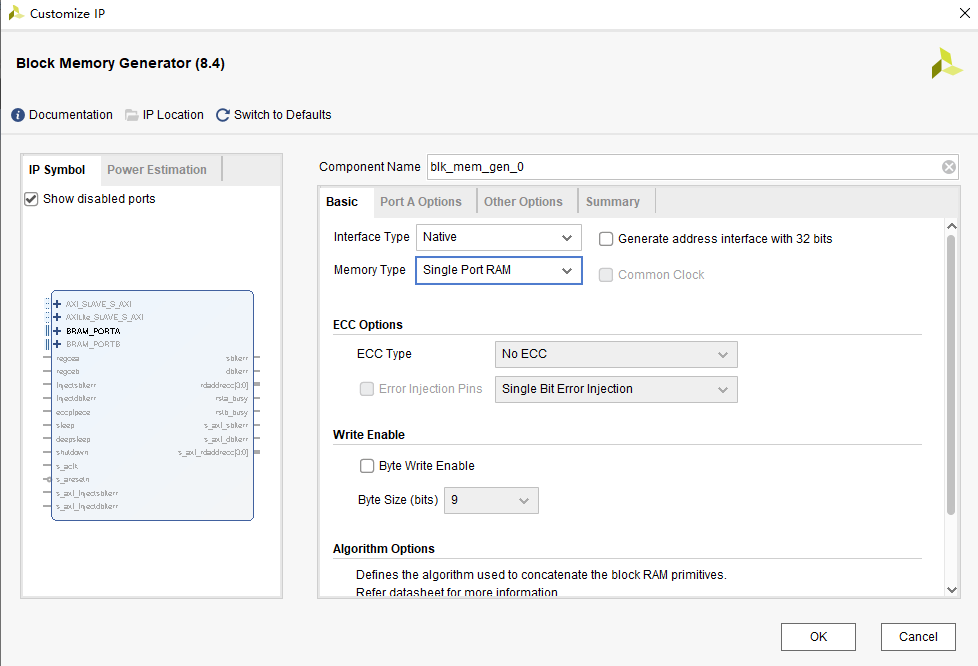Viewport: 978px width, 666px height.
Task: Switch to the Basic tab
Action: tap(342, 202)
